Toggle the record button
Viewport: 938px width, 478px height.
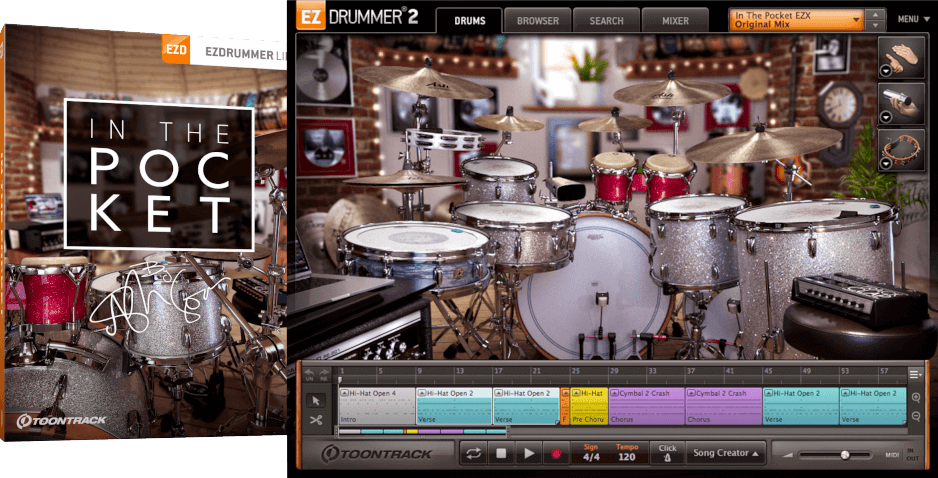point(556,453)
